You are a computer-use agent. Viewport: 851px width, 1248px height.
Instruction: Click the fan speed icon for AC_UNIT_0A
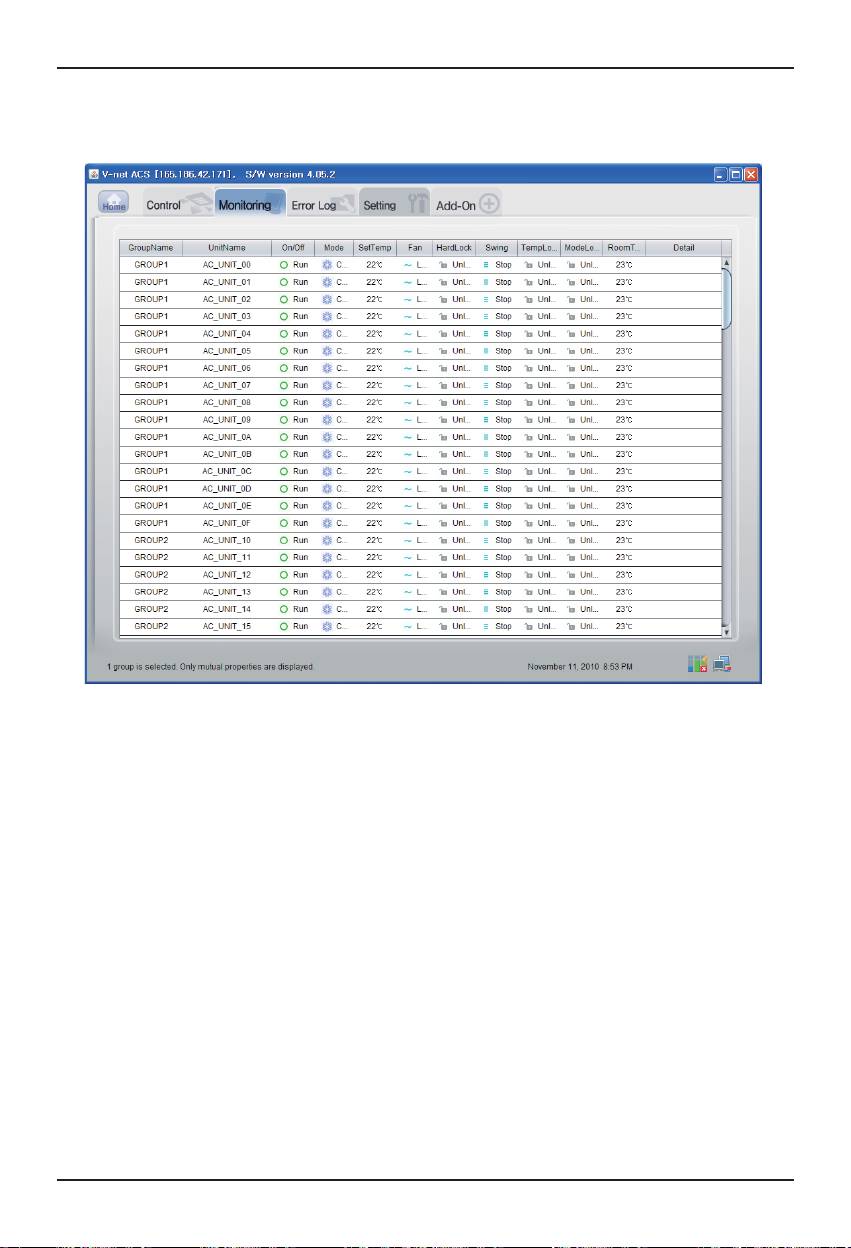(x=407, y=437)
